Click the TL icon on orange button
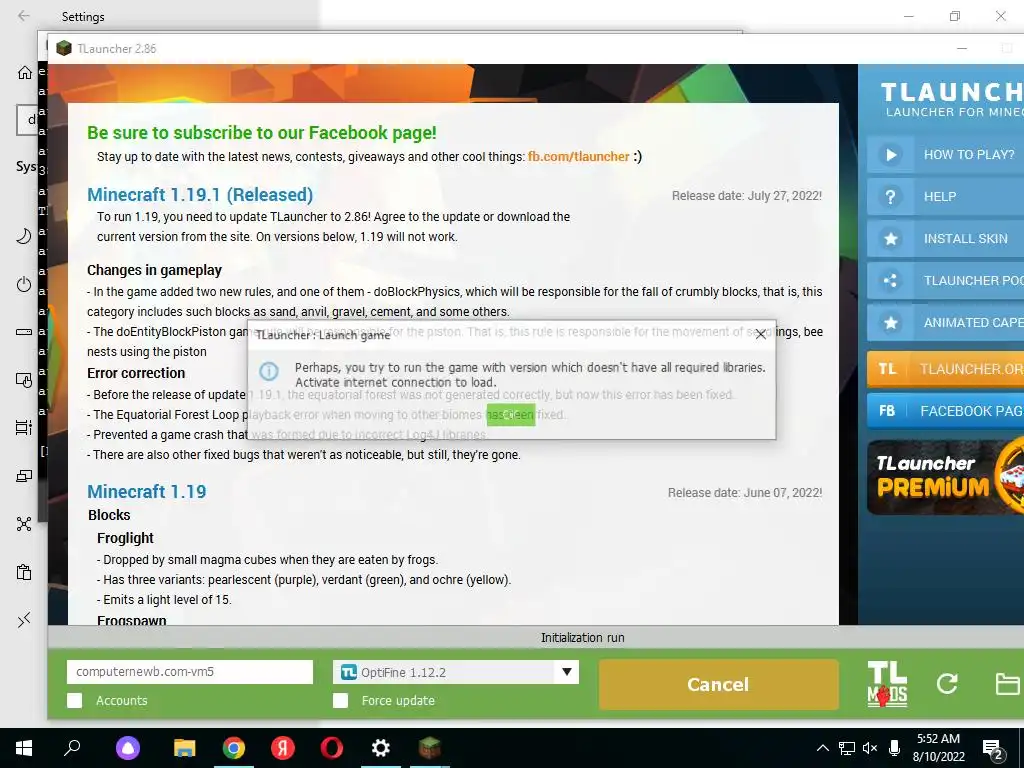 point(887,369)
